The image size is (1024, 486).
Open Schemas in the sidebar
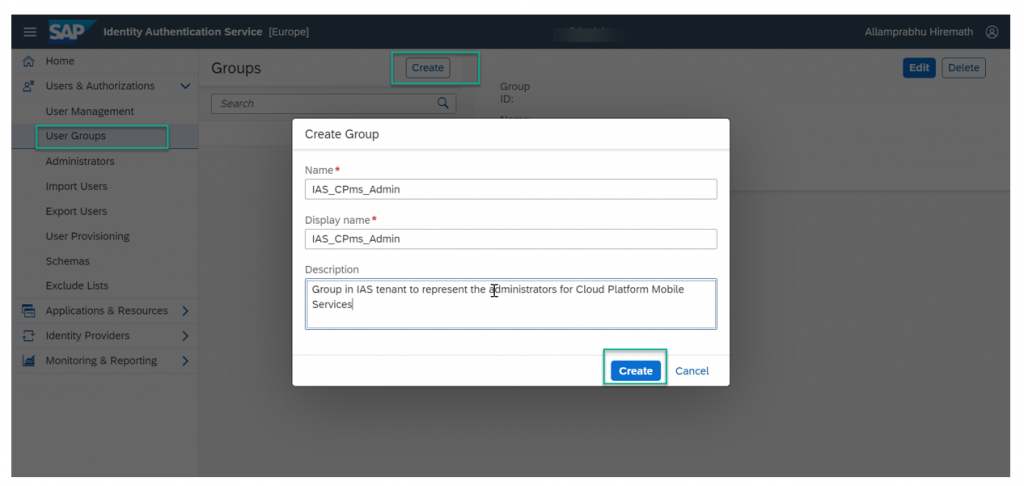pyautogui.click(x=68, y=261)
